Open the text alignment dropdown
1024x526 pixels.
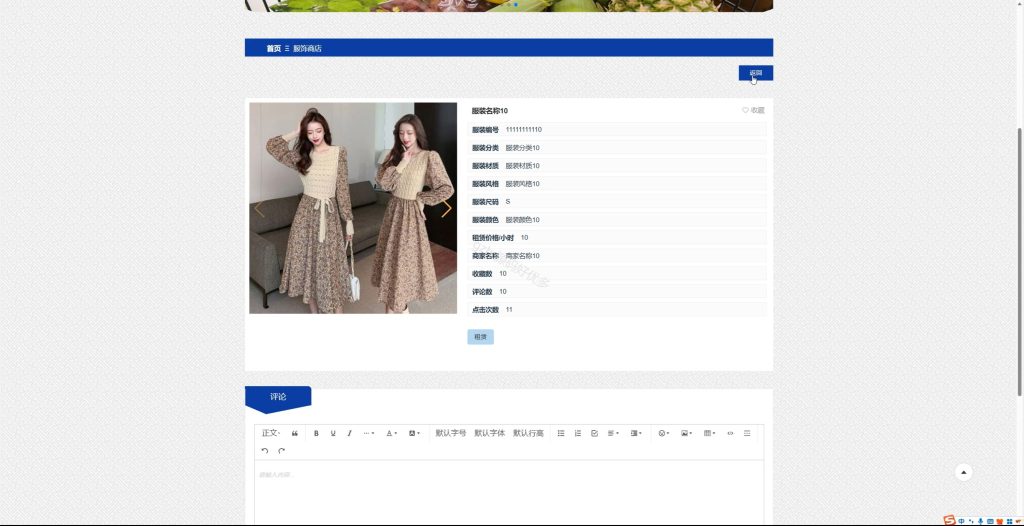pyautogui.click(x=613, y=433)
